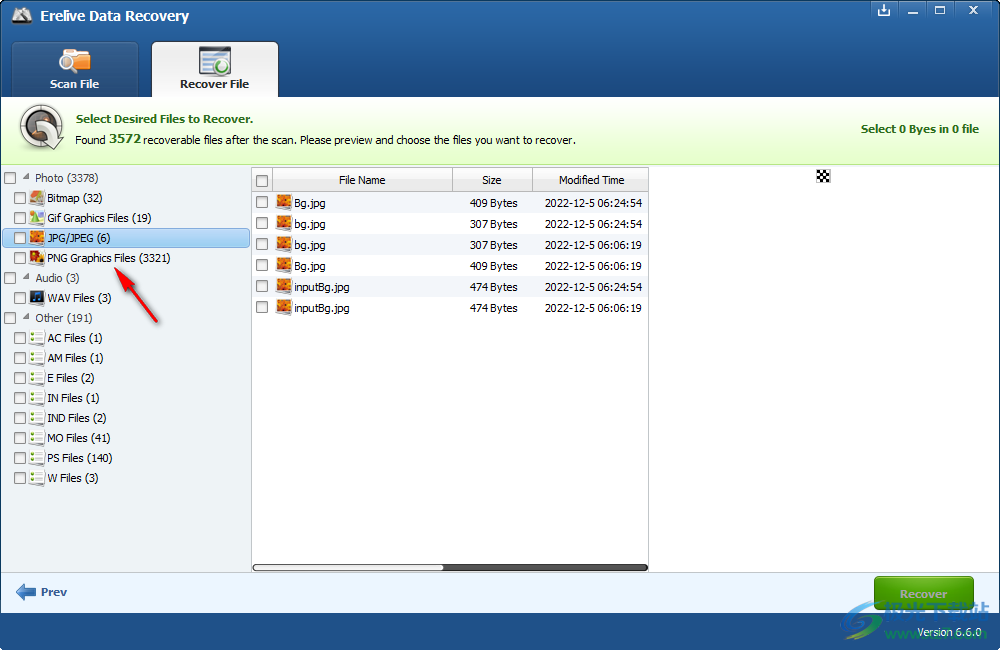This screenshot has height=650, width=1000.
Task: Minimize the Erelive Data Recovery window
Action: (x=913, y=10)
